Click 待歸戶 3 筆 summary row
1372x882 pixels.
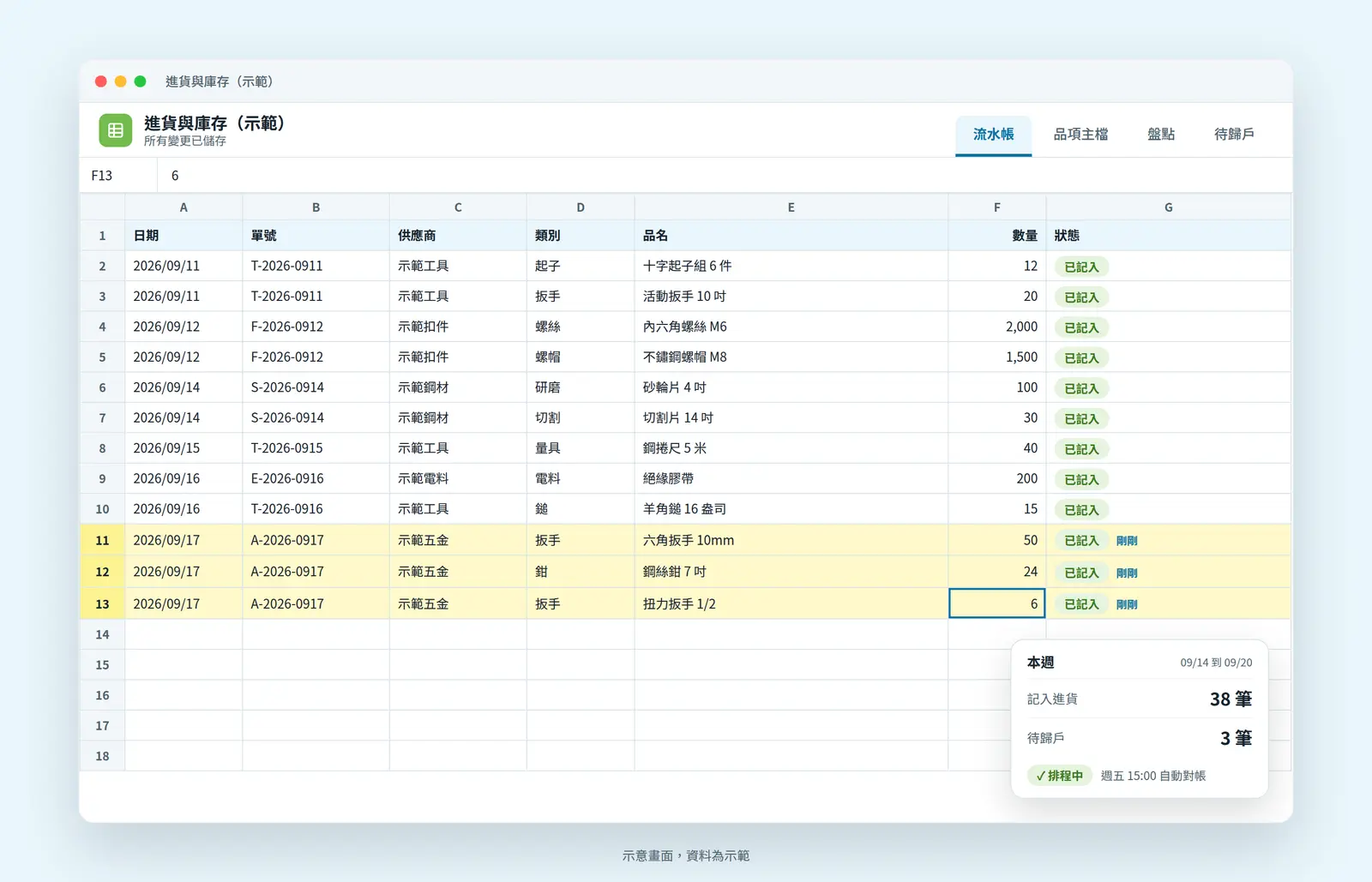(x=1140, y=738)
